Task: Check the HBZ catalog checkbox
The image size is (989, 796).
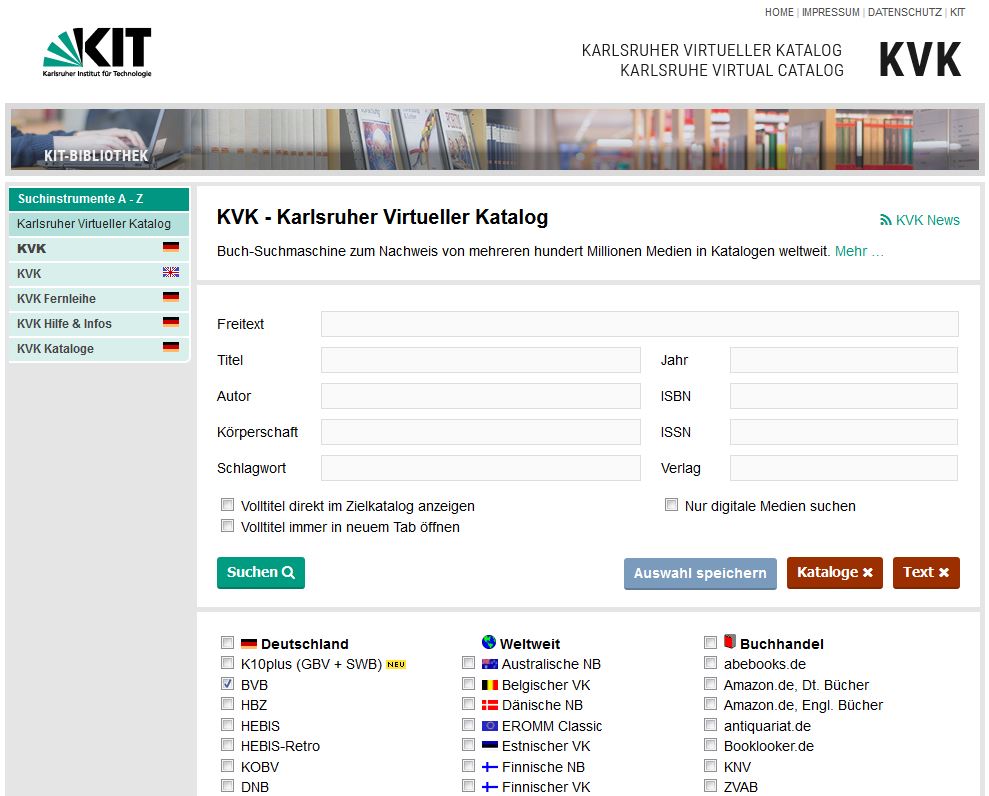Action: coord(227,704)
